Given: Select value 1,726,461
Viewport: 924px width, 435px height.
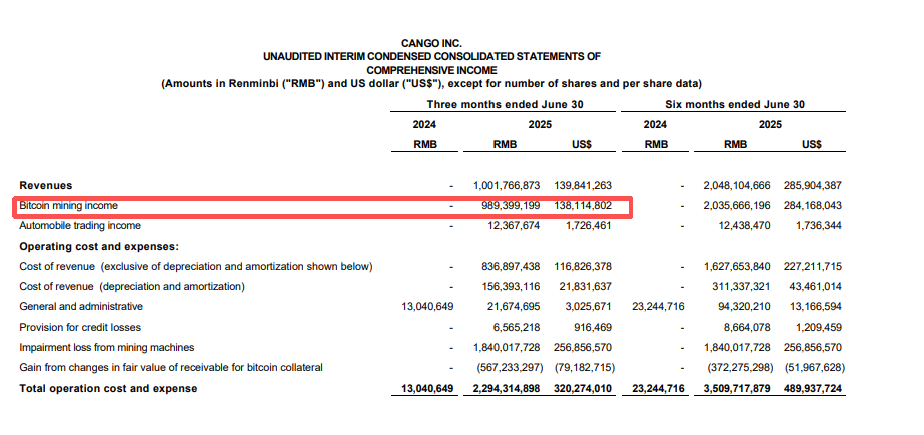Looking at the screenshot, I should pyautogui.click(x=588, y=225).
